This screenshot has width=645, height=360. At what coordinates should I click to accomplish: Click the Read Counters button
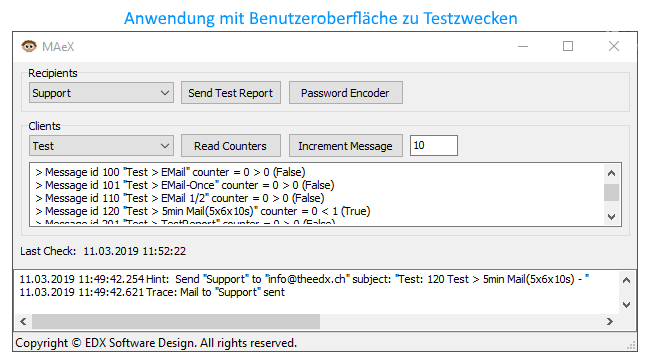click(231, 146)
